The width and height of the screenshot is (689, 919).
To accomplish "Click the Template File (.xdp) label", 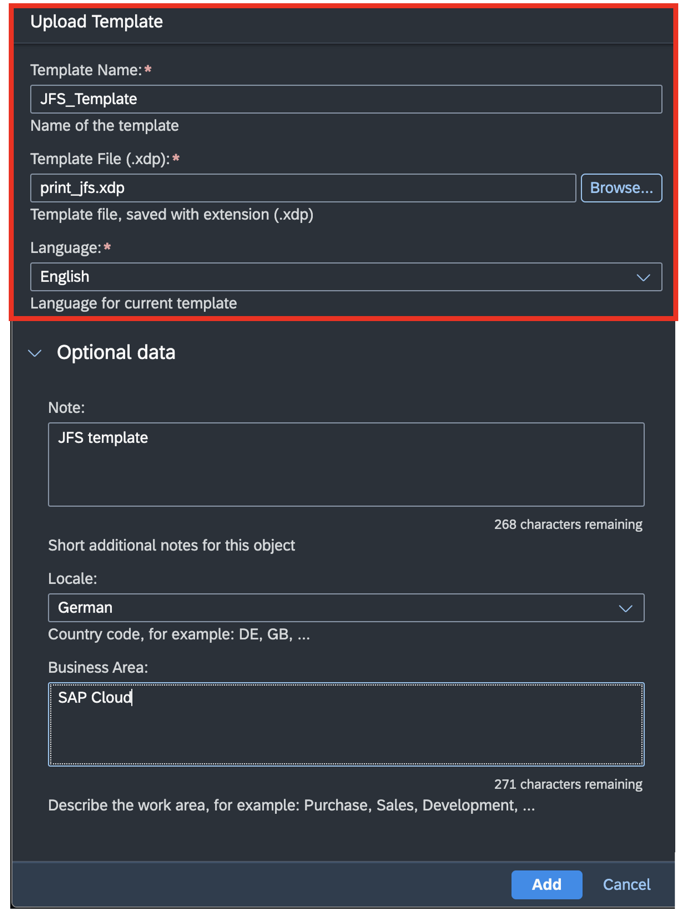I will point(100,159).
